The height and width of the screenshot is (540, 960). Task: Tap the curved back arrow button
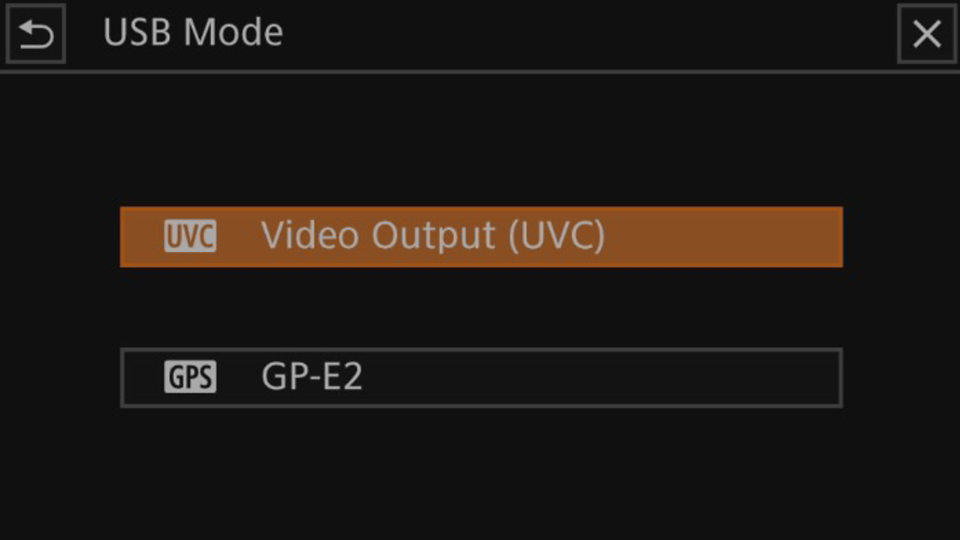point(36,33)
